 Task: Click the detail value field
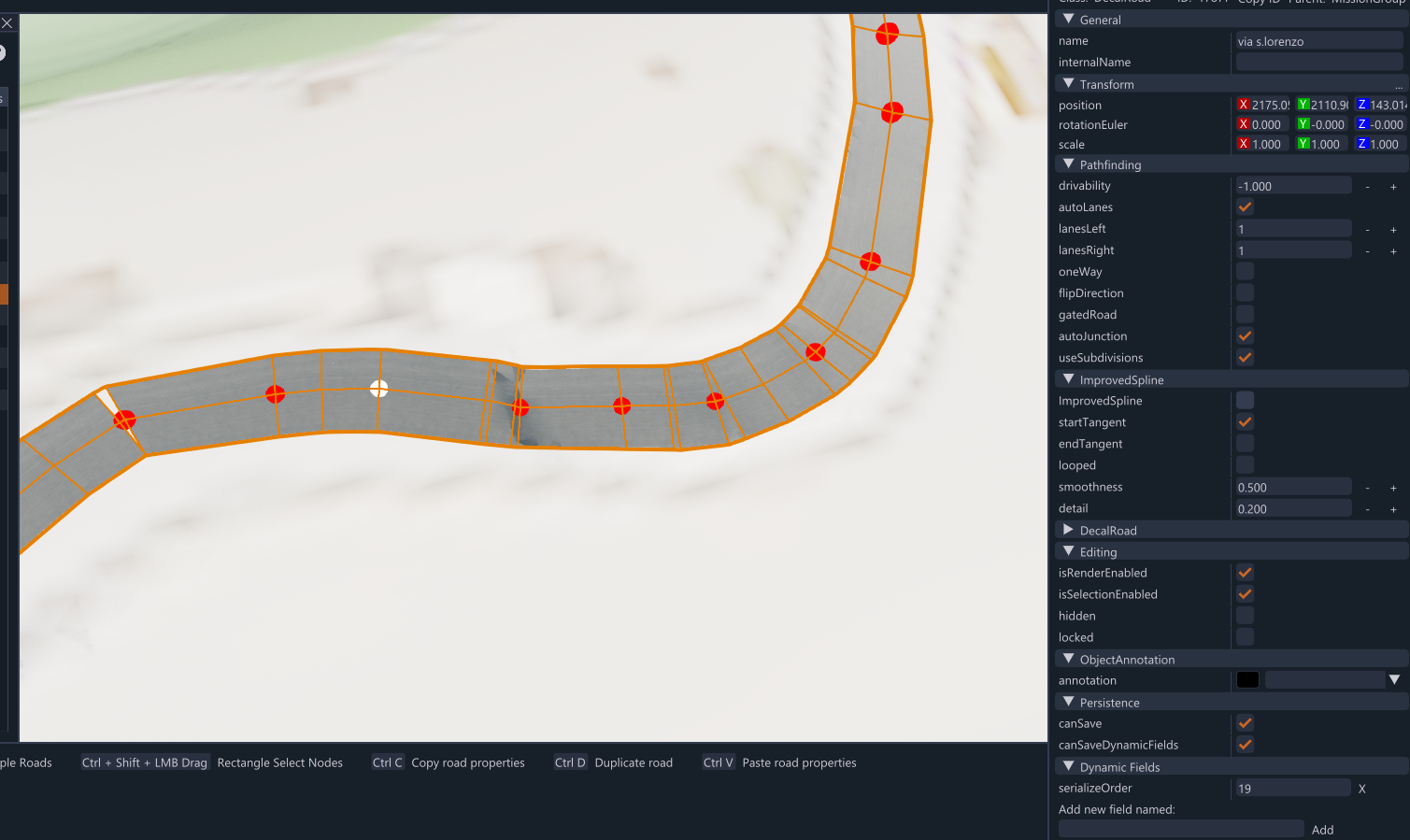(1294, 508)
